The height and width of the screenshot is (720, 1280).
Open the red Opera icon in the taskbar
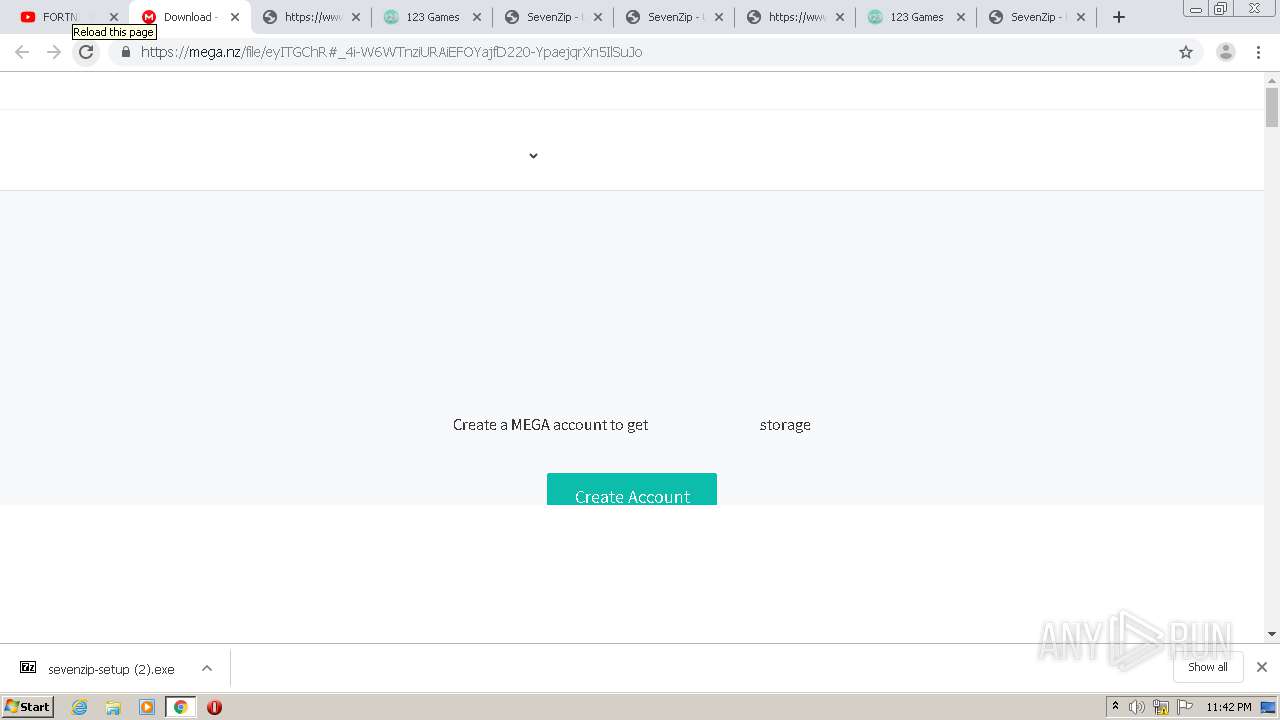click(x=214, y=707)
